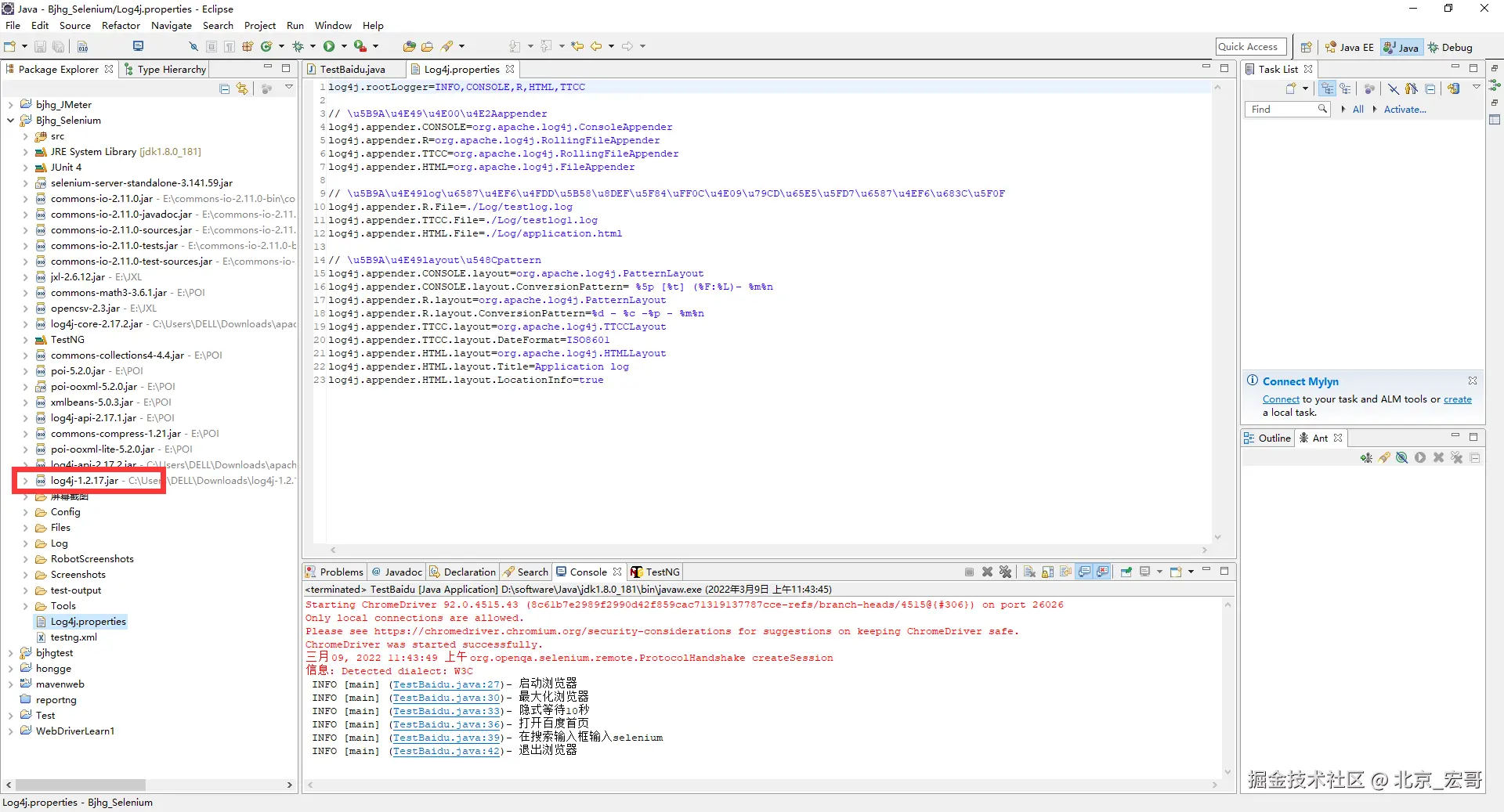Click the create link in Connect Mylyn

click(x=1458, y=399)
